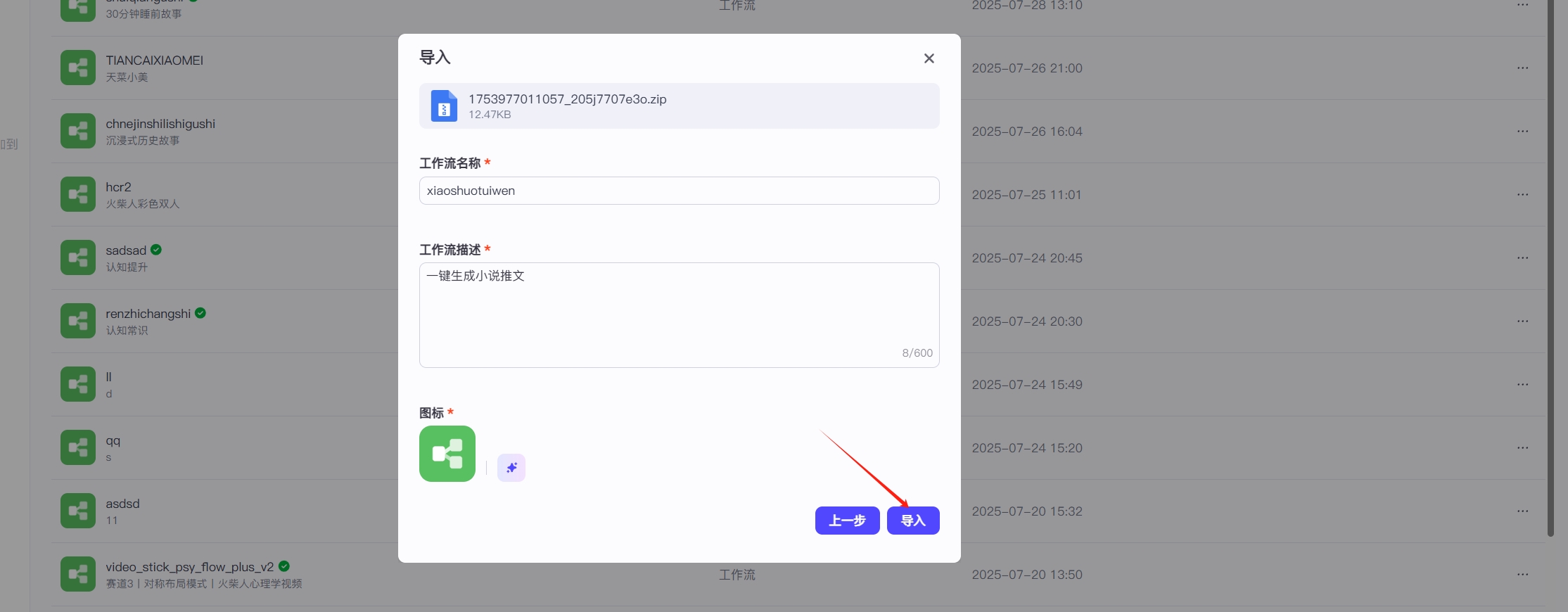Click the zip file icon in dialog
This screenshot has width=1568, height=612.
click(x=444, y=106)
